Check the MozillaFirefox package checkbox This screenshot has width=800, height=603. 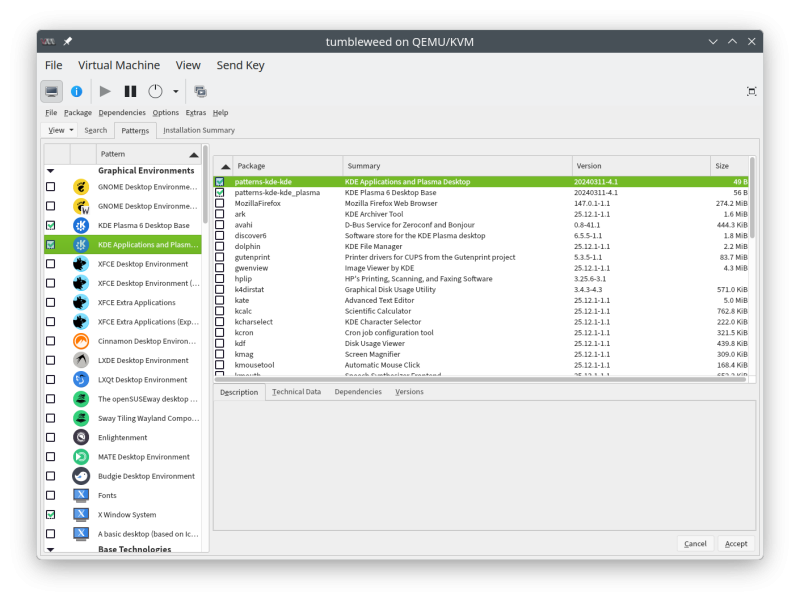[219, 203]
